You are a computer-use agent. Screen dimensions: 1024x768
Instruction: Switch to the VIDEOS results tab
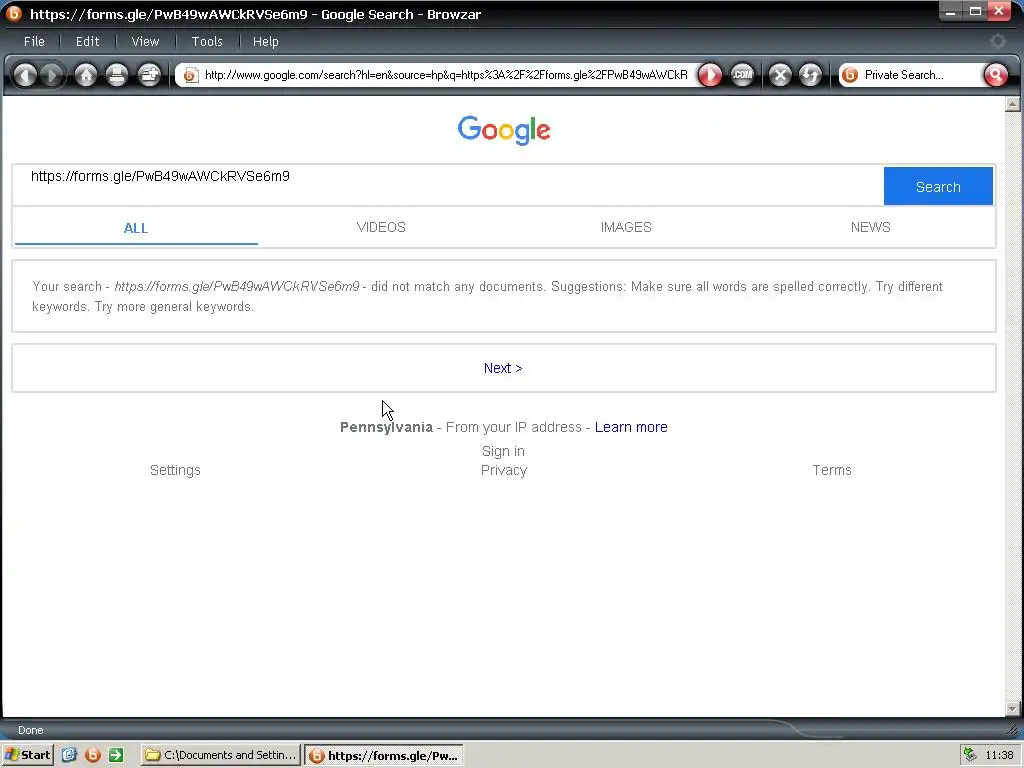click(x=381, y=227)
